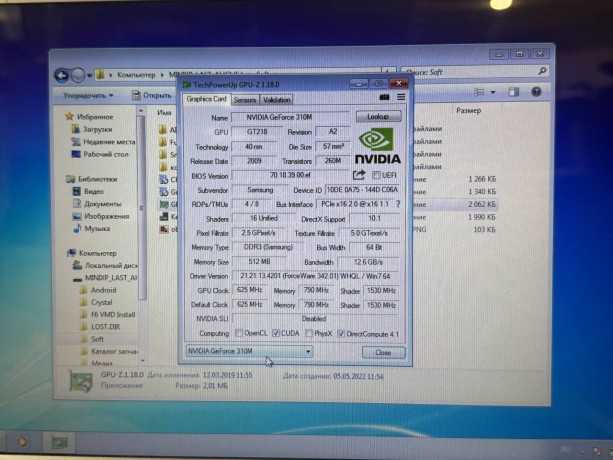Select the file row sized 1 266 КБ
613x460 pixels.
[328, 179]
